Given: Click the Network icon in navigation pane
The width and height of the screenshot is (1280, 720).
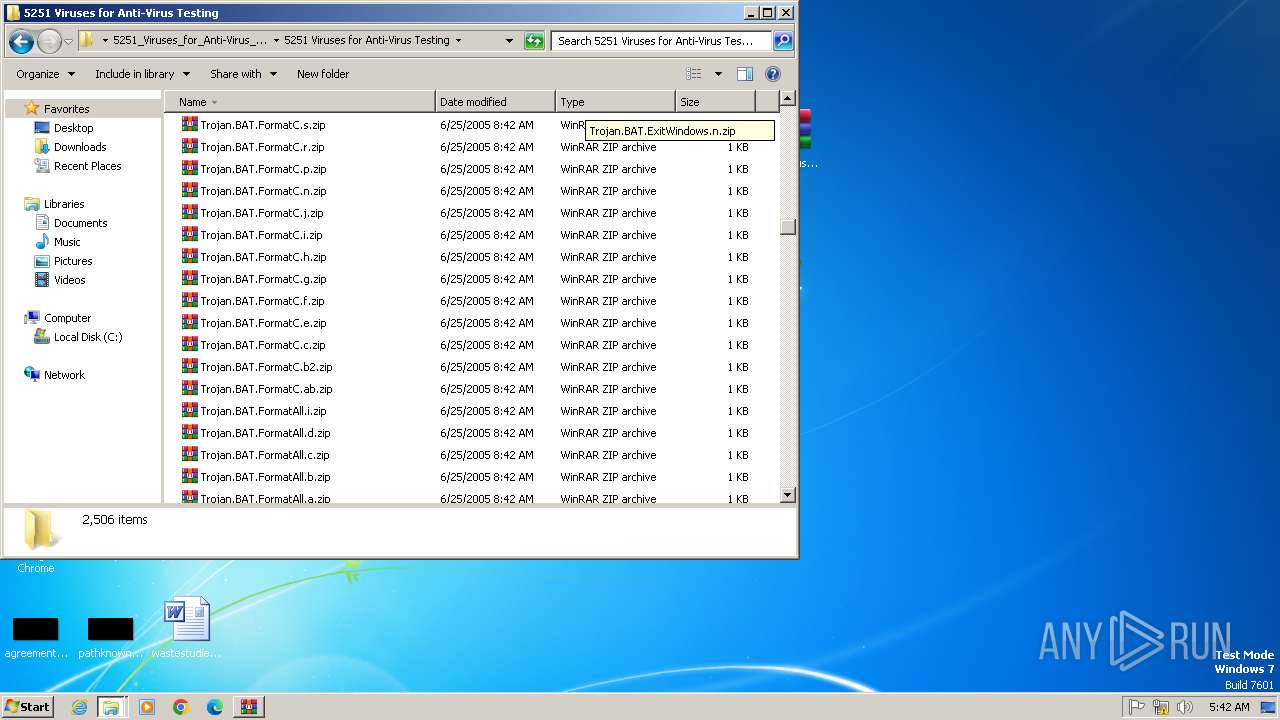Looking at the screenshot, I should [32, 375].
